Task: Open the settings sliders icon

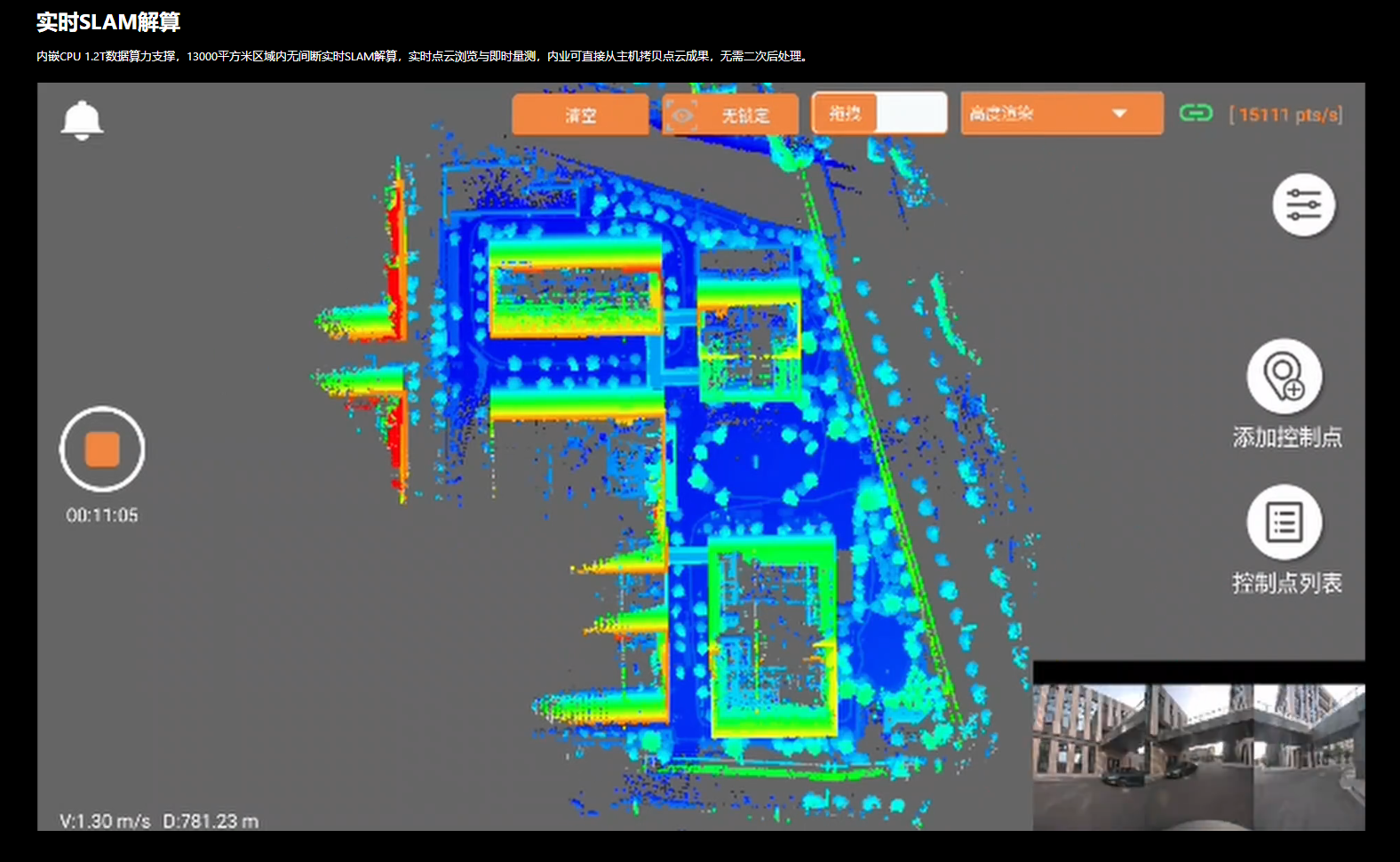Action: [1303, 204]
